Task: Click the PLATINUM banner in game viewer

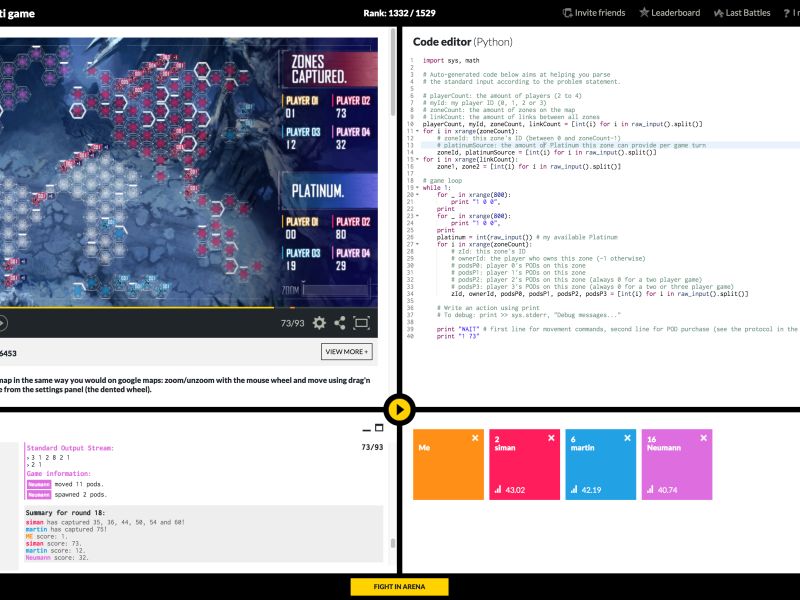Action: pos(329,191)
